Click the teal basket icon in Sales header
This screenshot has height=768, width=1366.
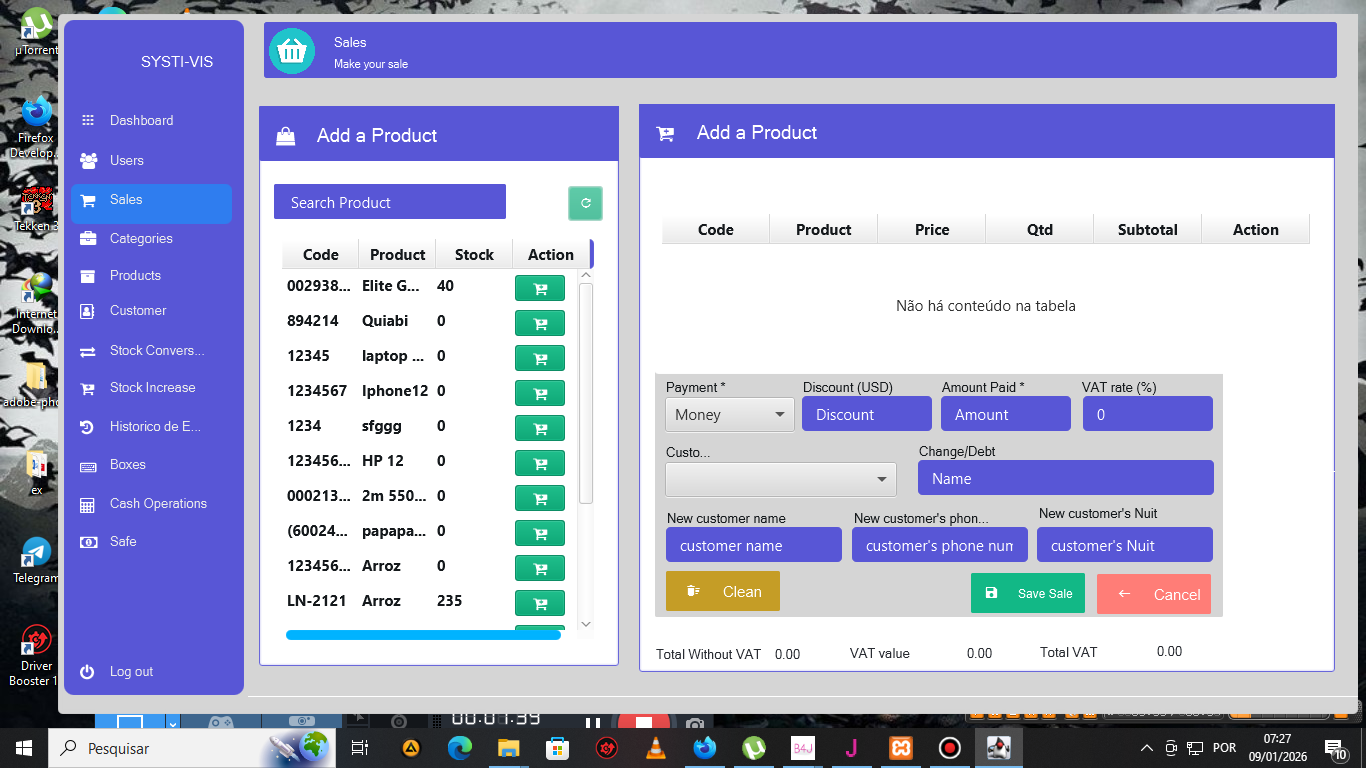(292, 50)
